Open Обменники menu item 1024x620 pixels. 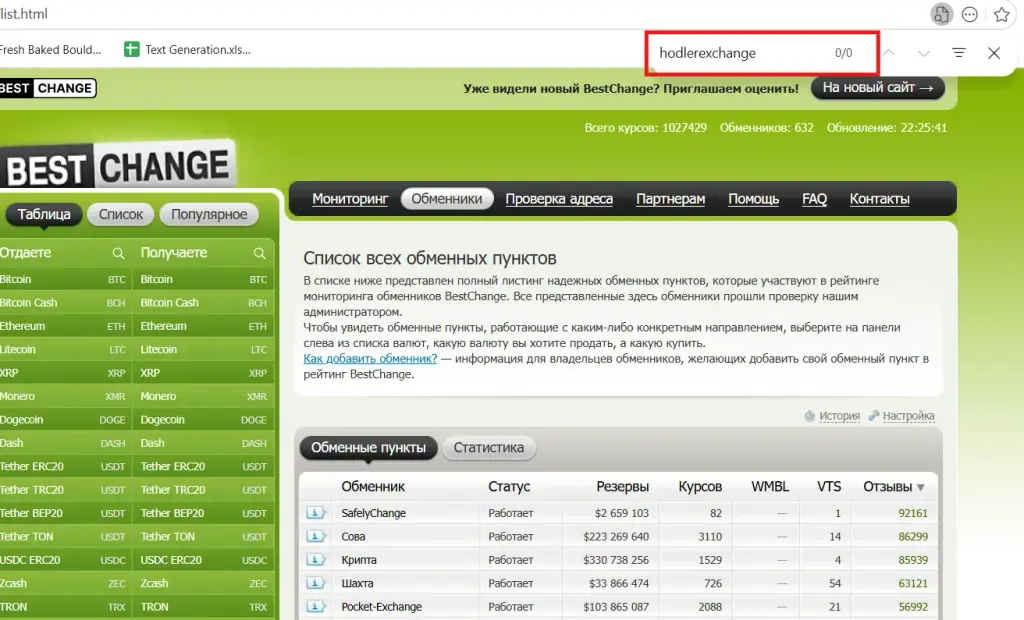[x=447, y=199]
